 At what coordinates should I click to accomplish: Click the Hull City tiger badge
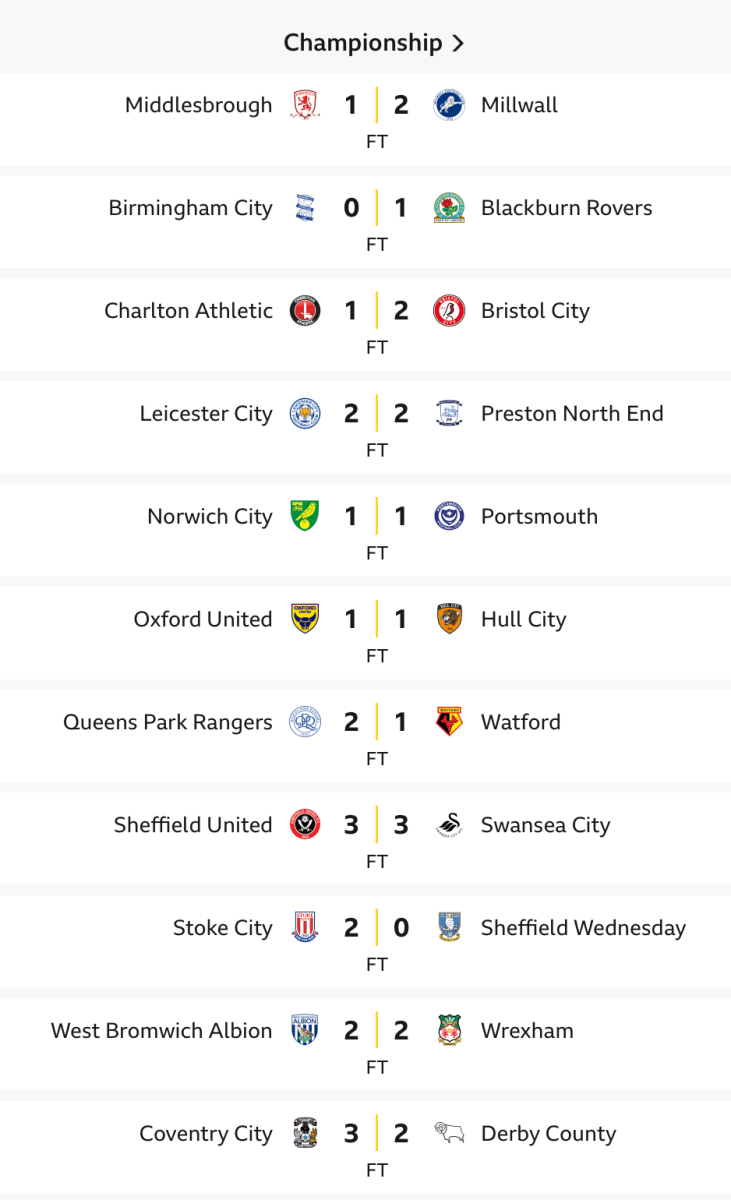pos(449,619)
